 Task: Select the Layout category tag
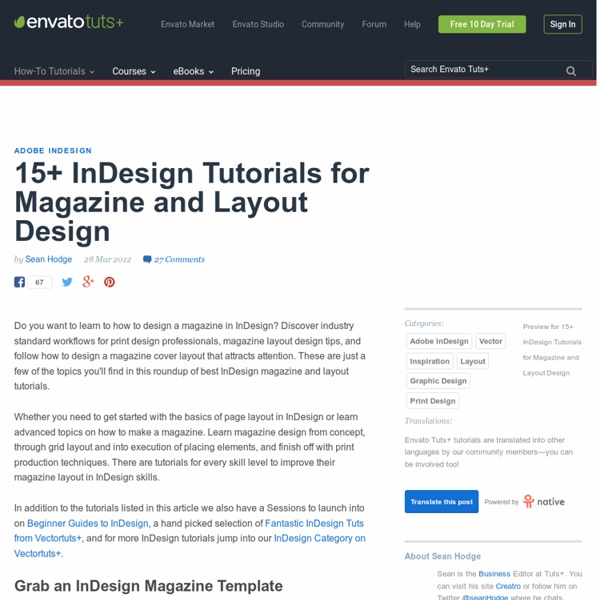tap(473, 361)
